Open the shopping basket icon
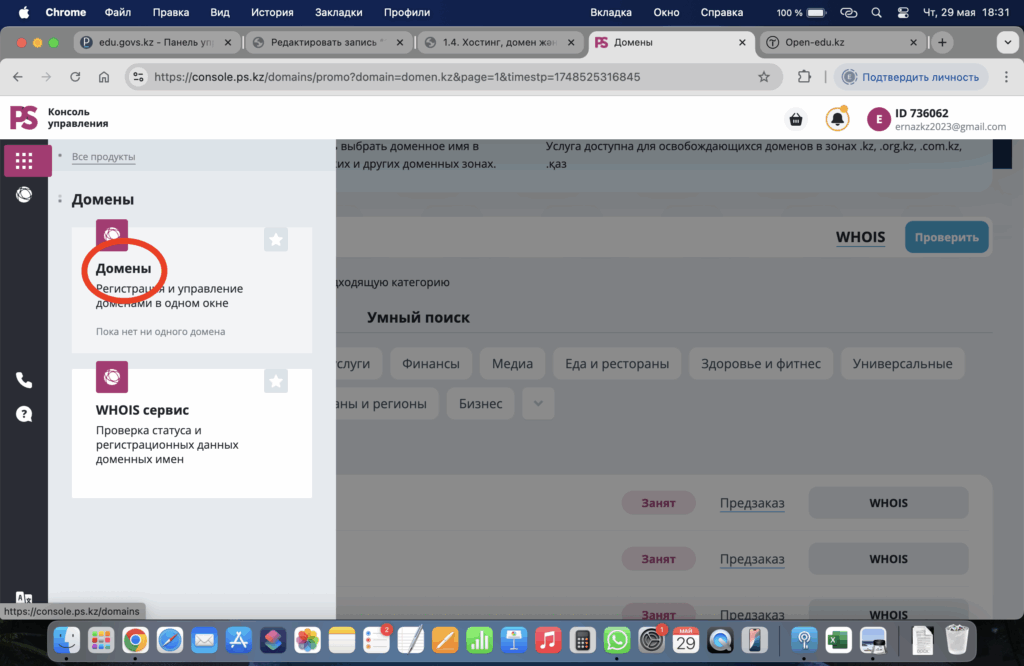1024x666 pixels. 796,119
